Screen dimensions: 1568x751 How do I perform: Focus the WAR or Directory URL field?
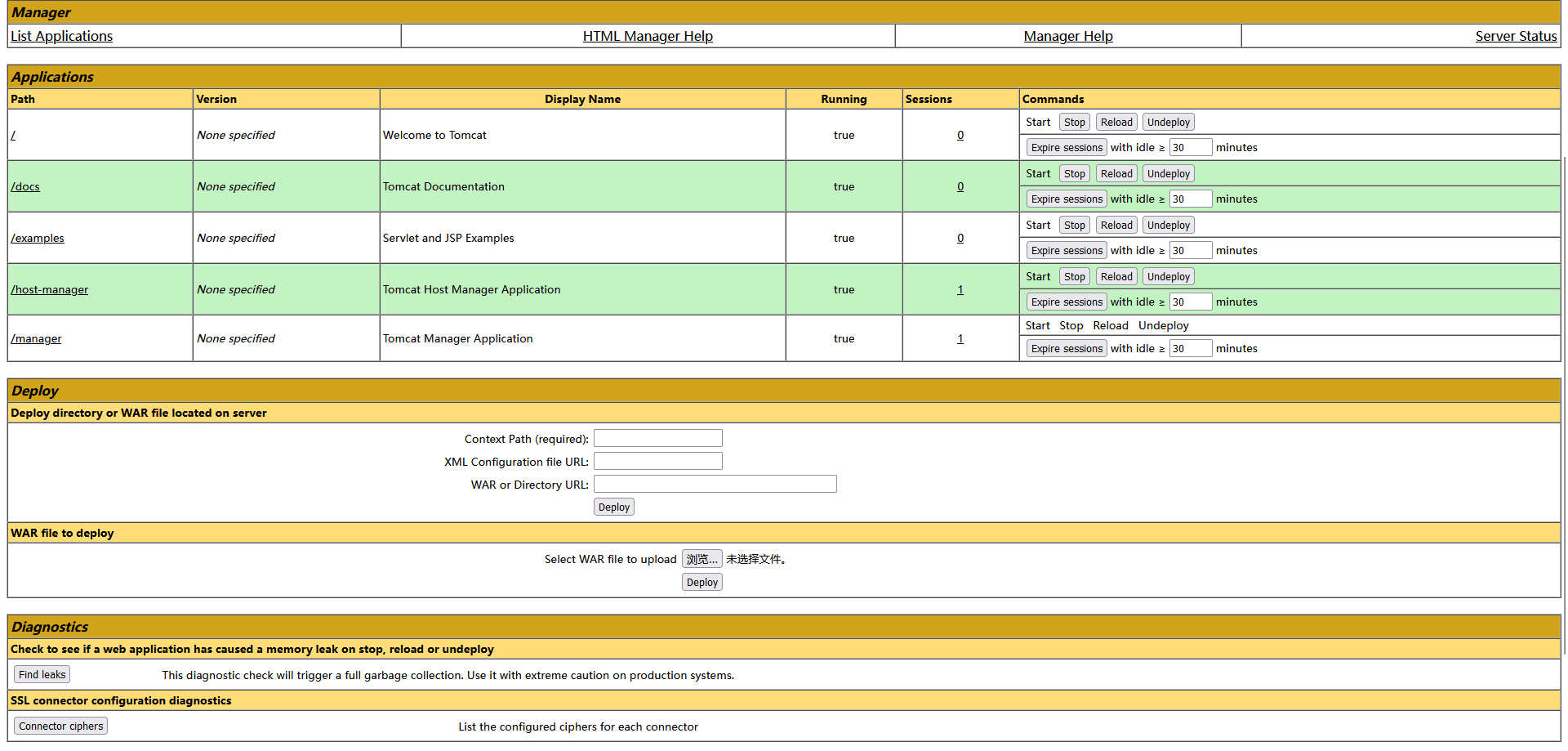(x=715, y=484)
